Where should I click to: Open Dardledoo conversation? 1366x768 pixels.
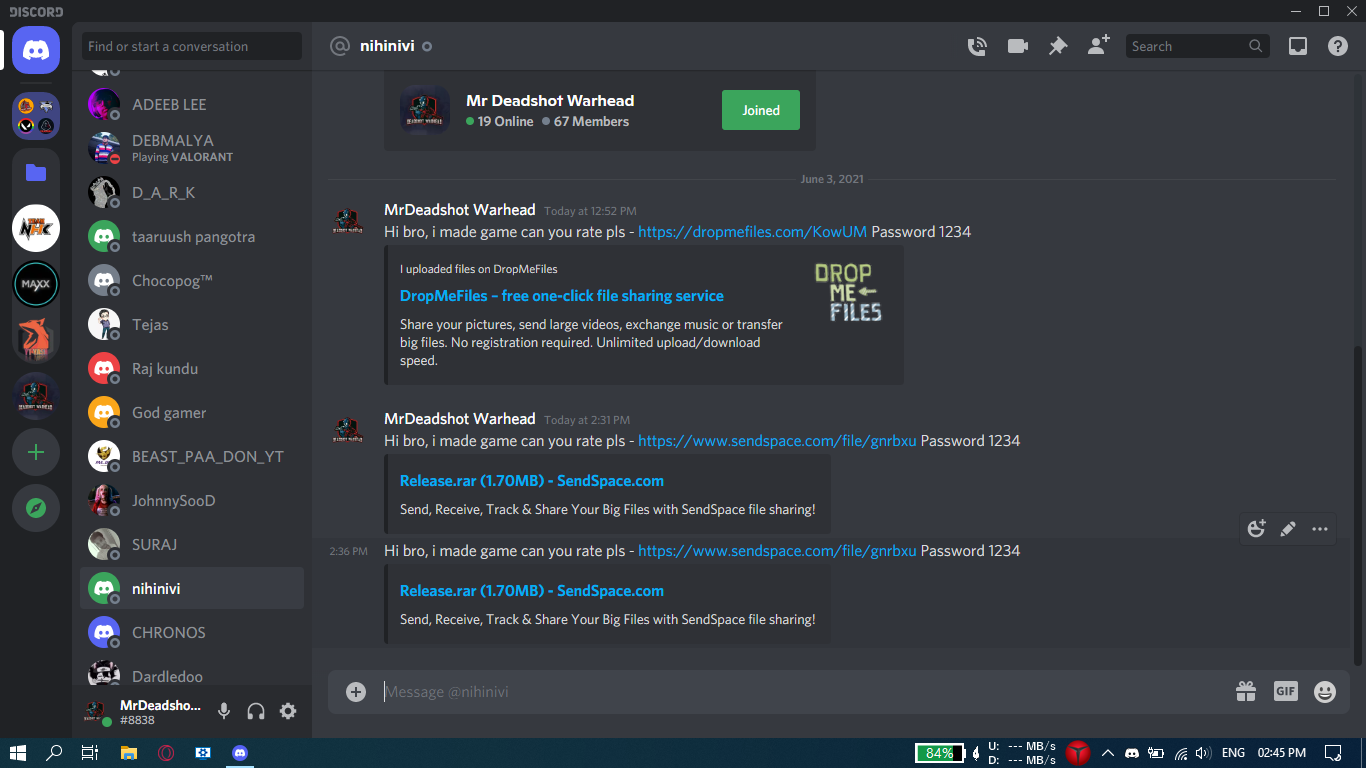[x=192, y=672]
